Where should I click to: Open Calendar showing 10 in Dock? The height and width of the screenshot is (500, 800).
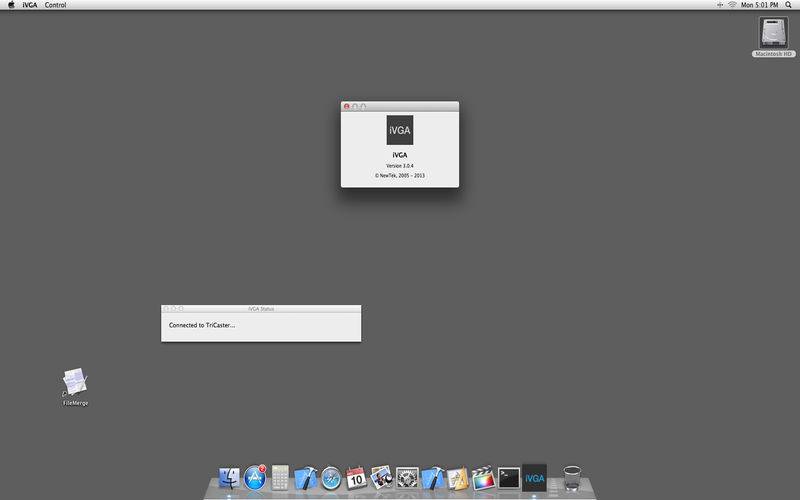[356, 479]
